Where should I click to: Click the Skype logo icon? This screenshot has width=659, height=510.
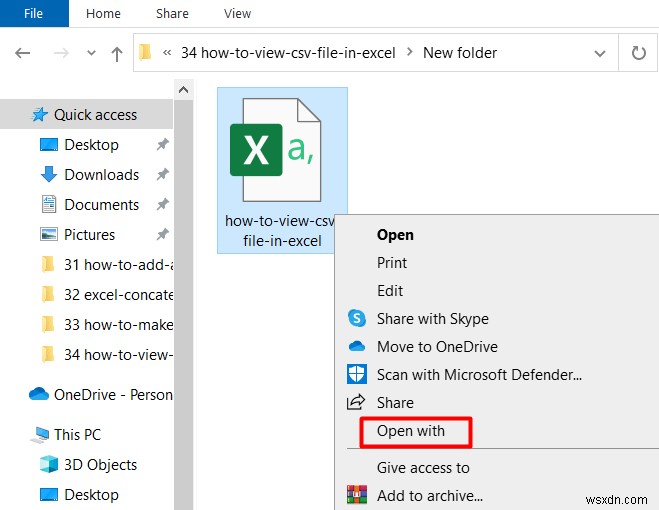(357, 318)
